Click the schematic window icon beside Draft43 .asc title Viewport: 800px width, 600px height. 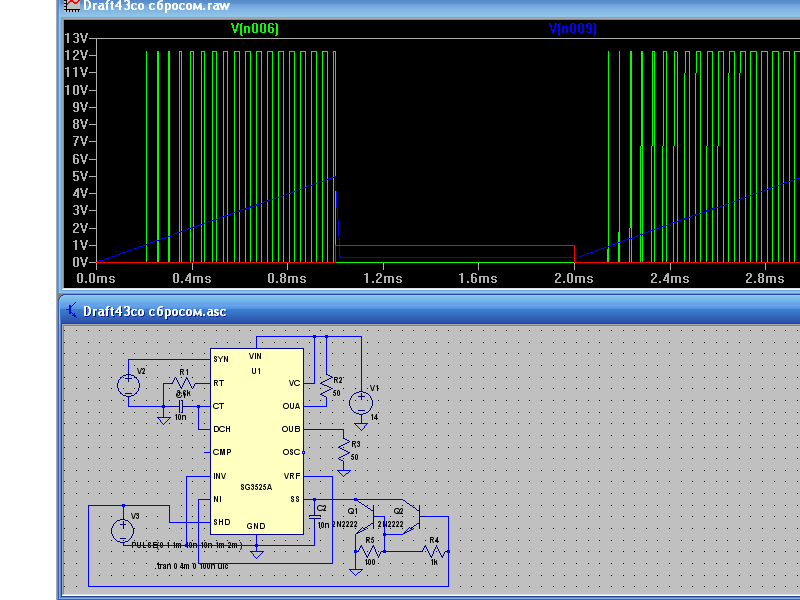(72, 311)
